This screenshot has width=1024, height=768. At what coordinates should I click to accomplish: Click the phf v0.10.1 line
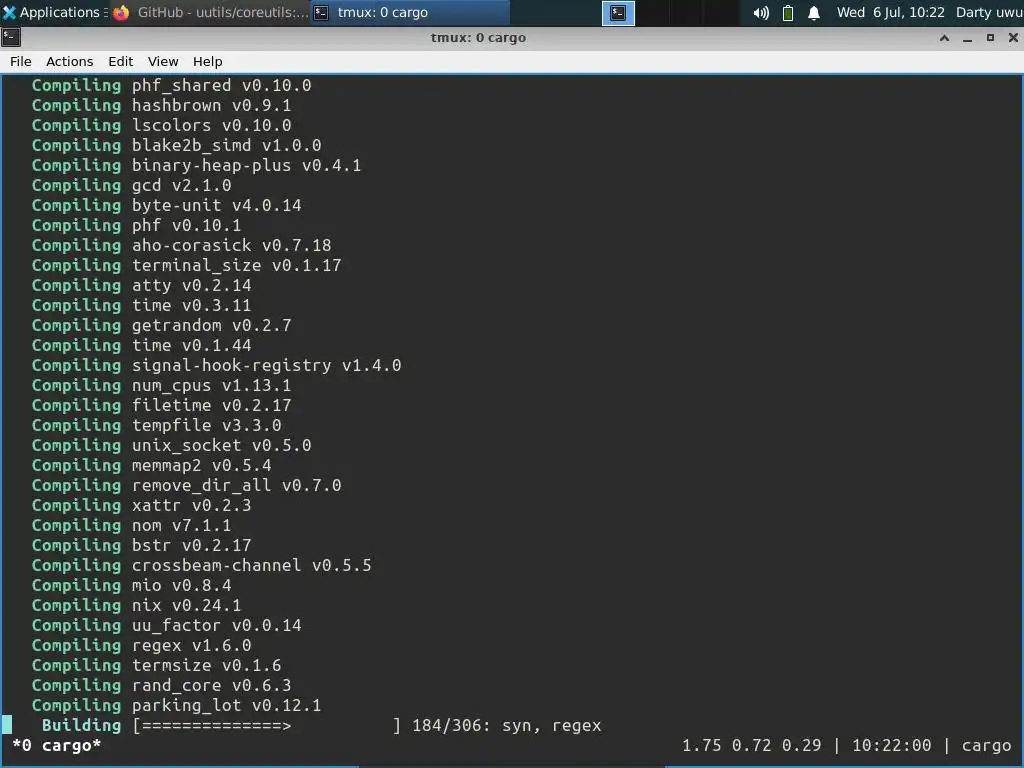click(x=136, y=225)
